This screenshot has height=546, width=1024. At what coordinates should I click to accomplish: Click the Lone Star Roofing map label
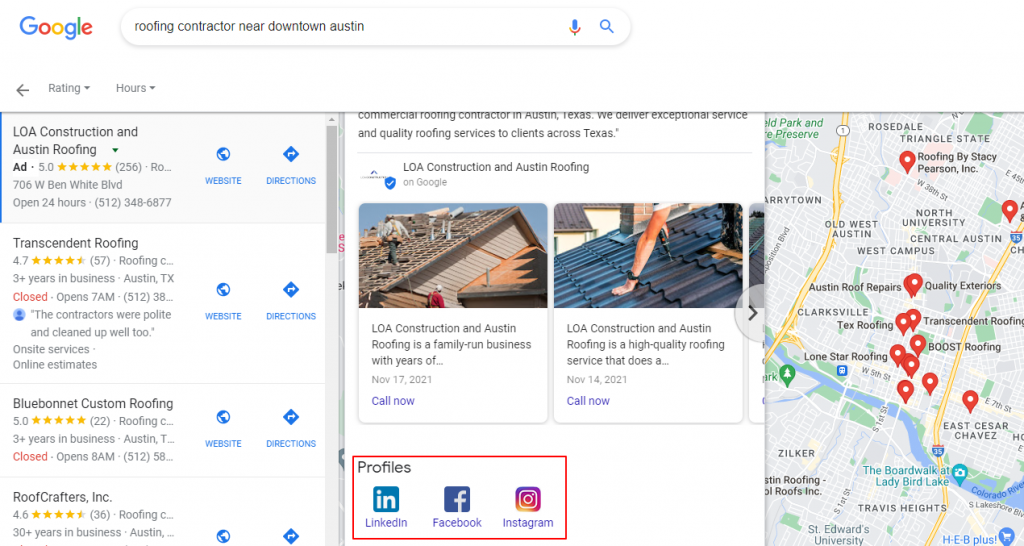[x=845, y=357]
